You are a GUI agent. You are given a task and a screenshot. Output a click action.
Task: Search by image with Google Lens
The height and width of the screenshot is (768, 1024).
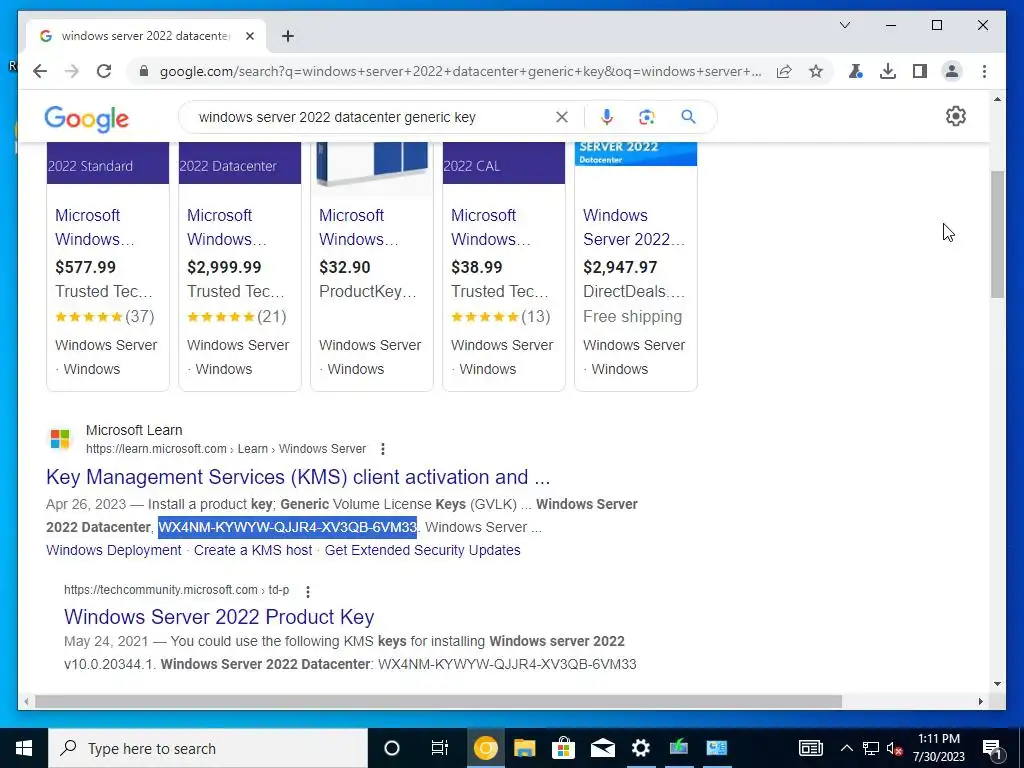point(647,117)
